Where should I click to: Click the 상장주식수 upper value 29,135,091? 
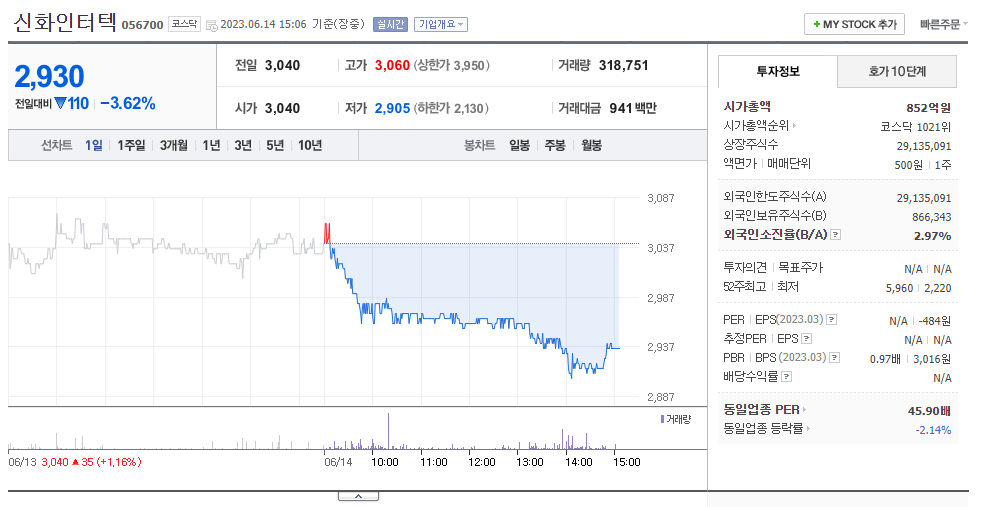pos(923,146)
